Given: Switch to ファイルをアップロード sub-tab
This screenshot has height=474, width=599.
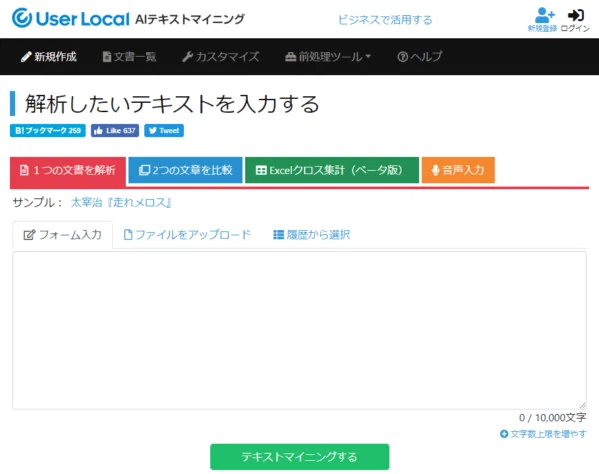Looking at the screenshot, I should [187, 235].
